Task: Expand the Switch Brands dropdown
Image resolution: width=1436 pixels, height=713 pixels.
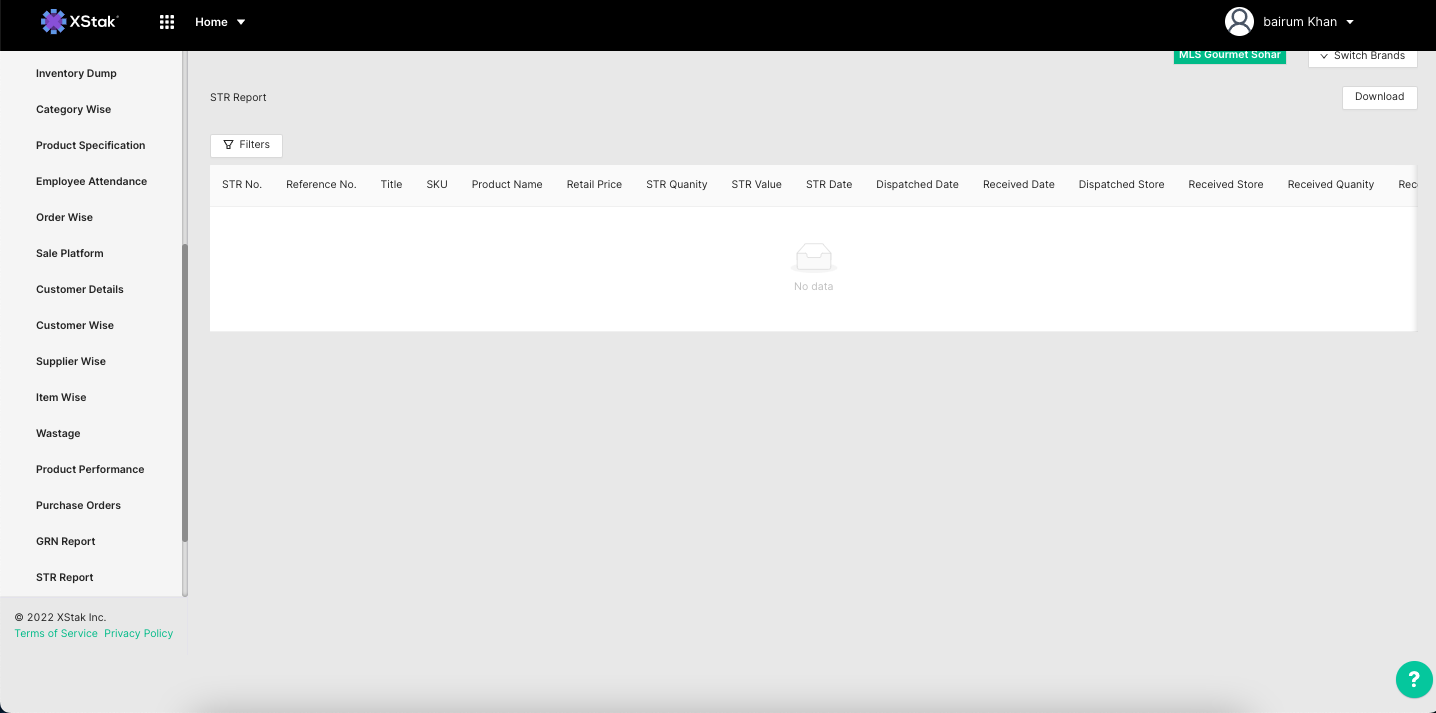Action: tap(1362, 56)
